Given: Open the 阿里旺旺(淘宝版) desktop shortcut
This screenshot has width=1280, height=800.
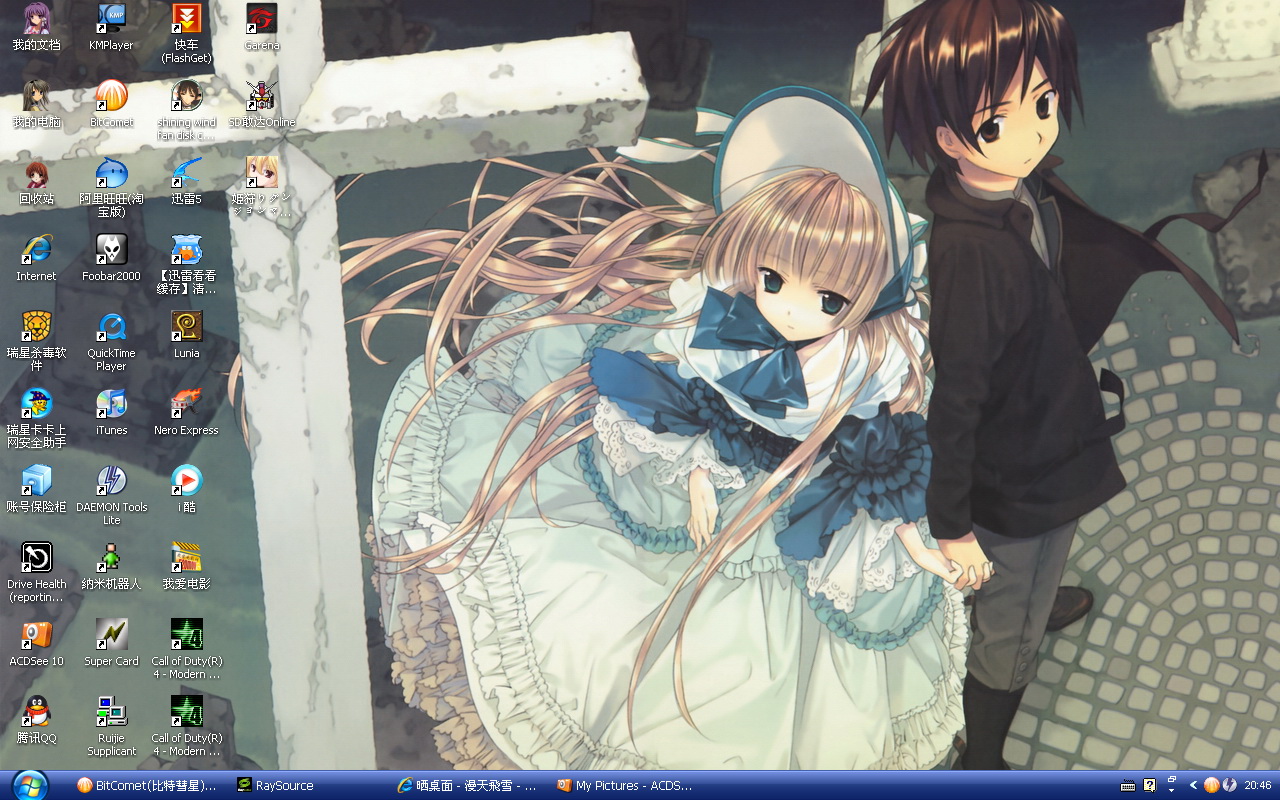Looking at the screenshot, I should 111,187.
